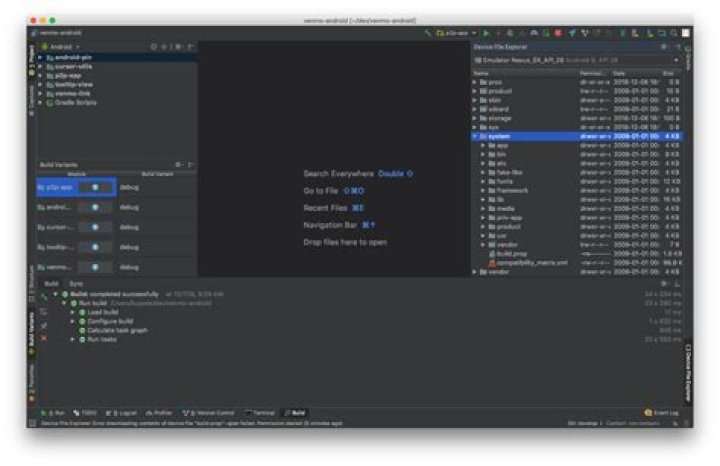720x466 pixels.
Task: Expand the framework folder under system
Action: click(483, 191)
